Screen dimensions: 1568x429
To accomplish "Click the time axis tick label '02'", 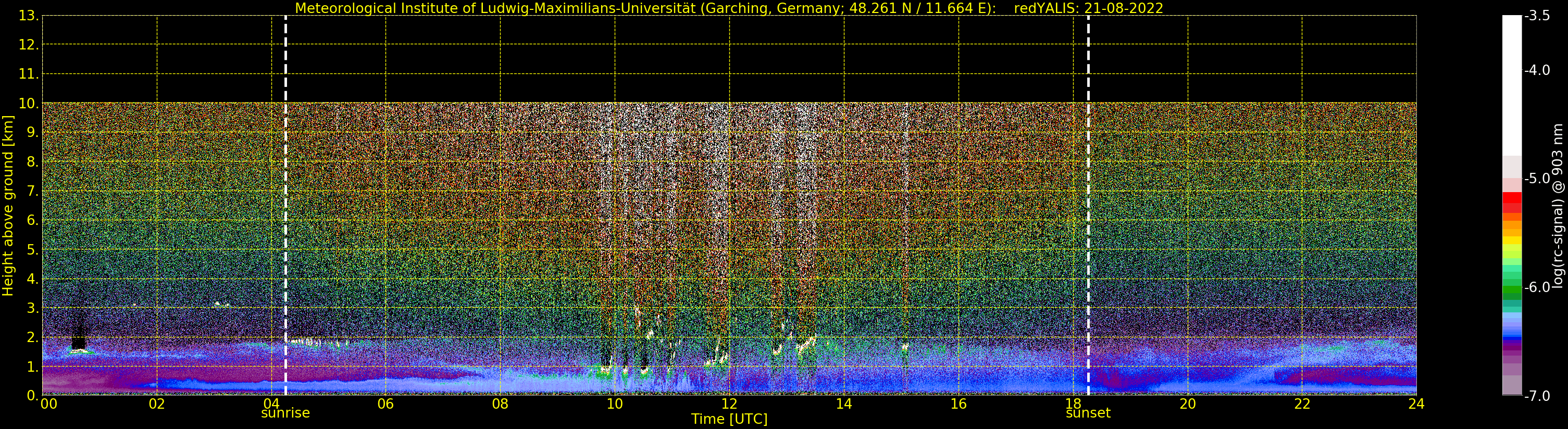I will (156, 404).
